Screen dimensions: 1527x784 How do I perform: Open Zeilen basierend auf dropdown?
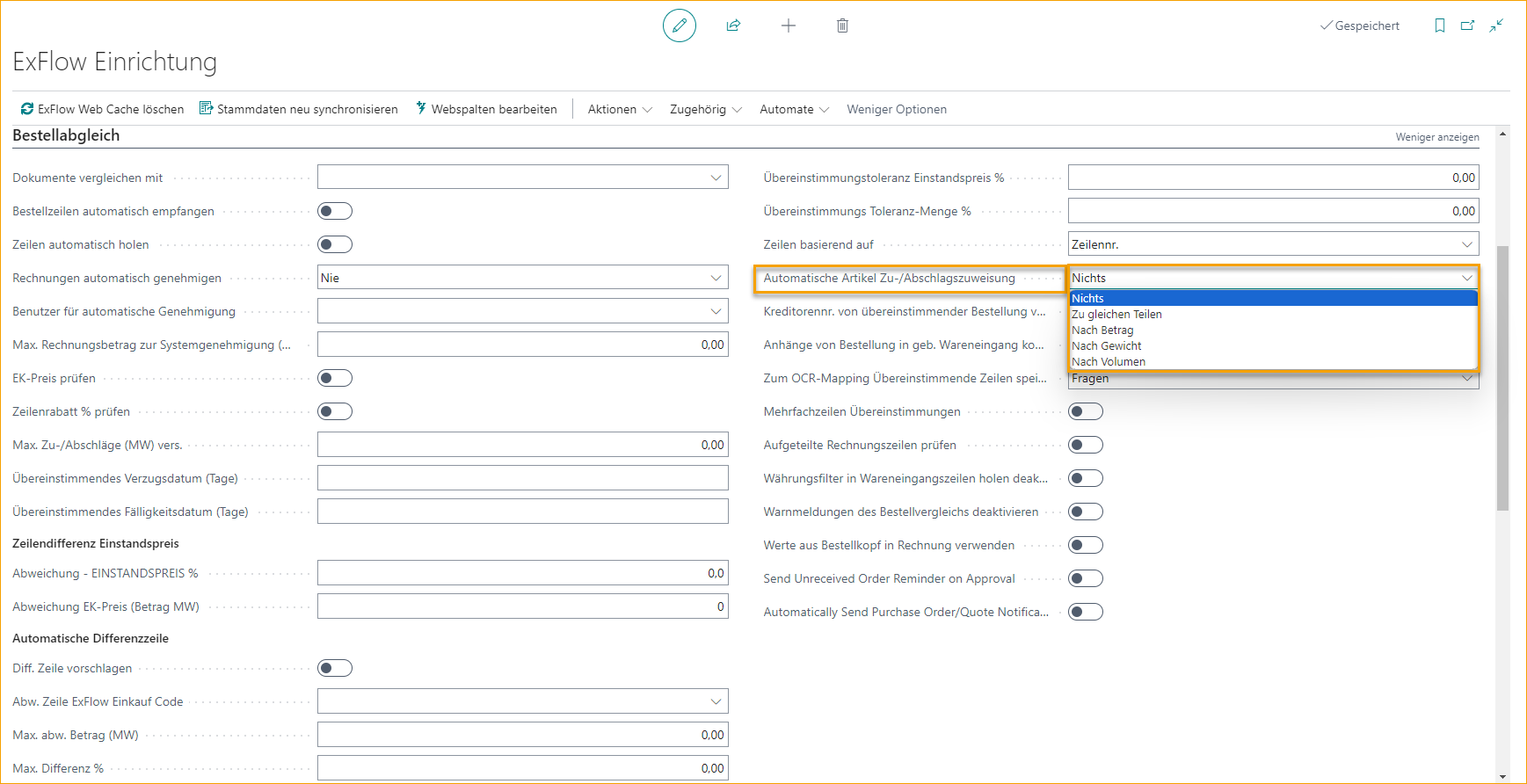[1273, 244]
